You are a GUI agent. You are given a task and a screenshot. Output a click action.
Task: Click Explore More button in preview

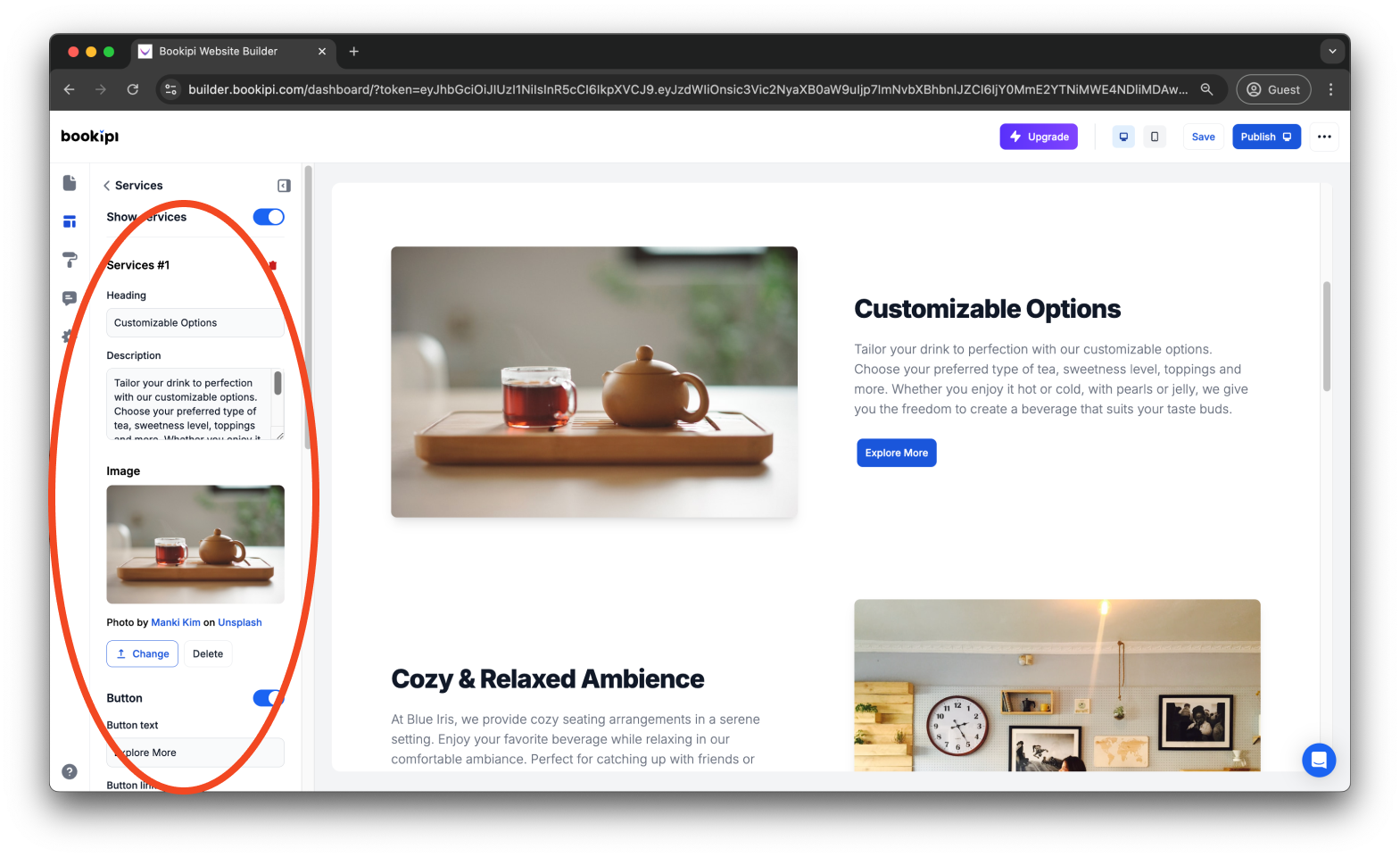click(896, 453)
